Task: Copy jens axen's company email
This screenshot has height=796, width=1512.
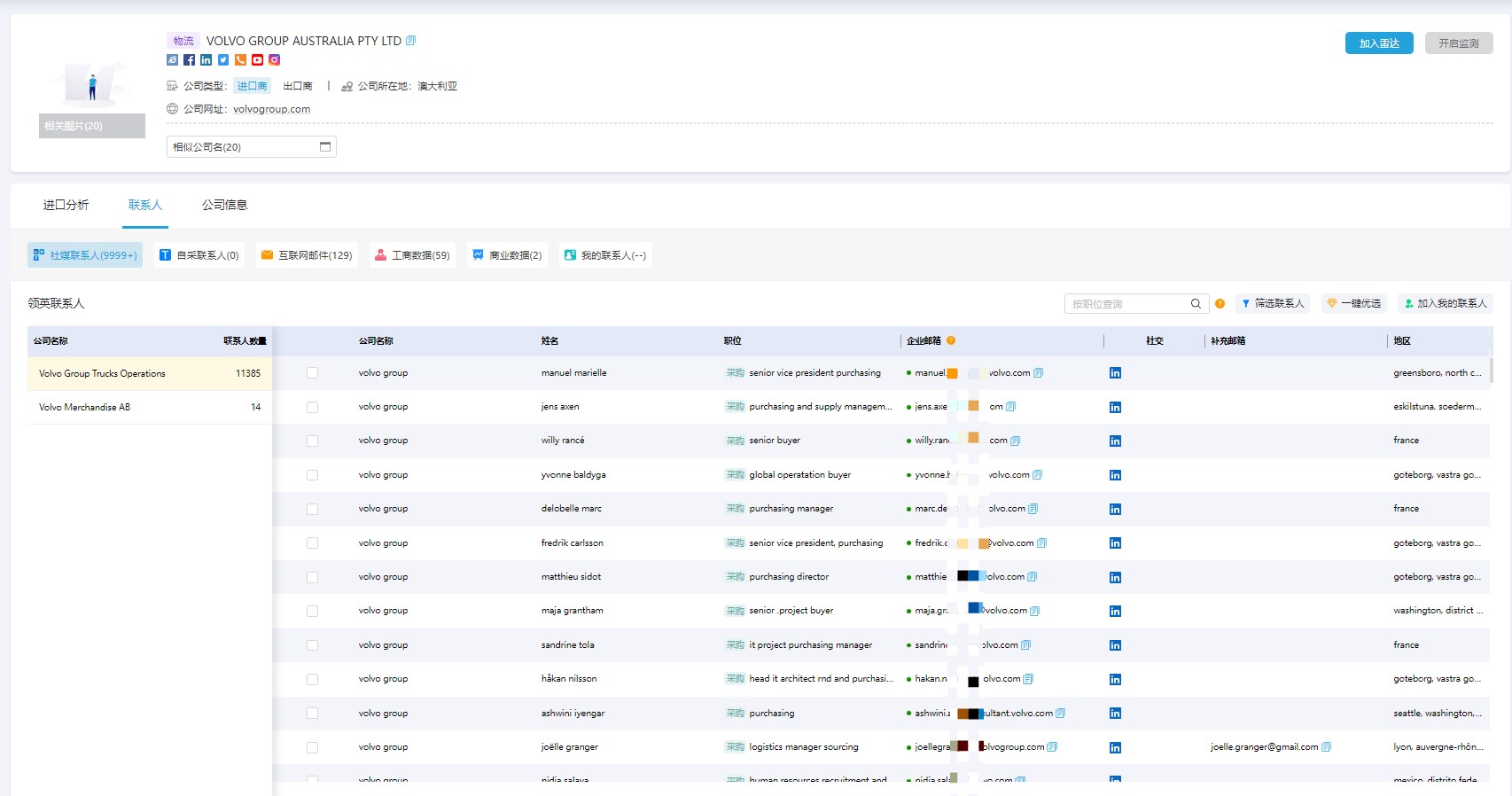Action: click(x=1010, y=407)
